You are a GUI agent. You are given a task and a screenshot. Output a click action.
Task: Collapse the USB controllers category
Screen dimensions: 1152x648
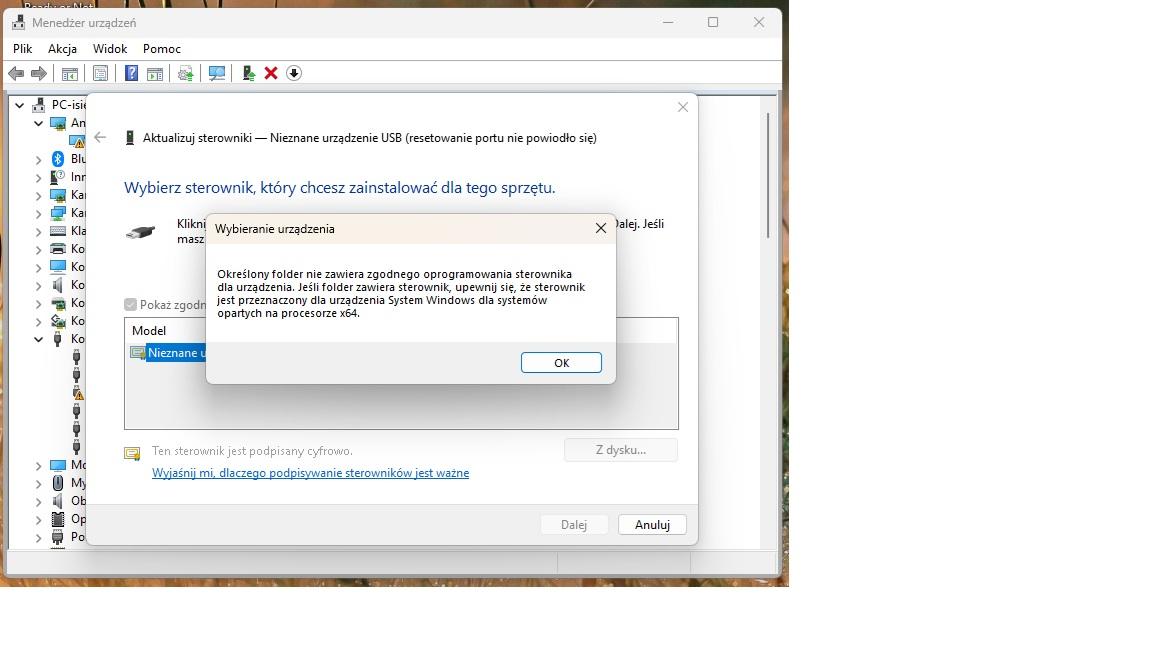click(x=39, y=339)
